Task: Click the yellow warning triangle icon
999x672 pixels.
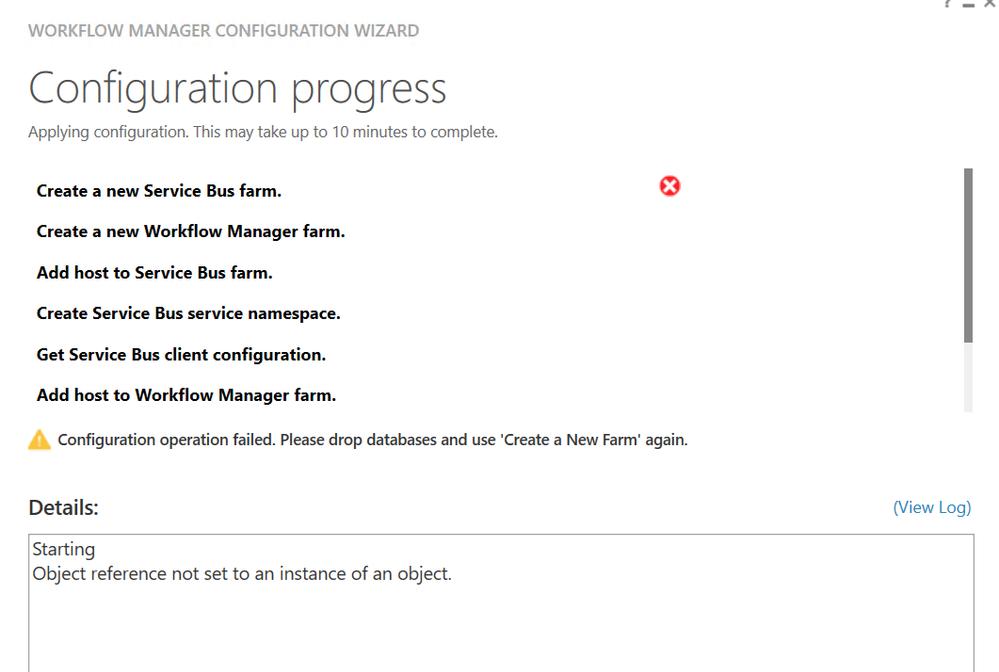Action: tap(39, 439)
